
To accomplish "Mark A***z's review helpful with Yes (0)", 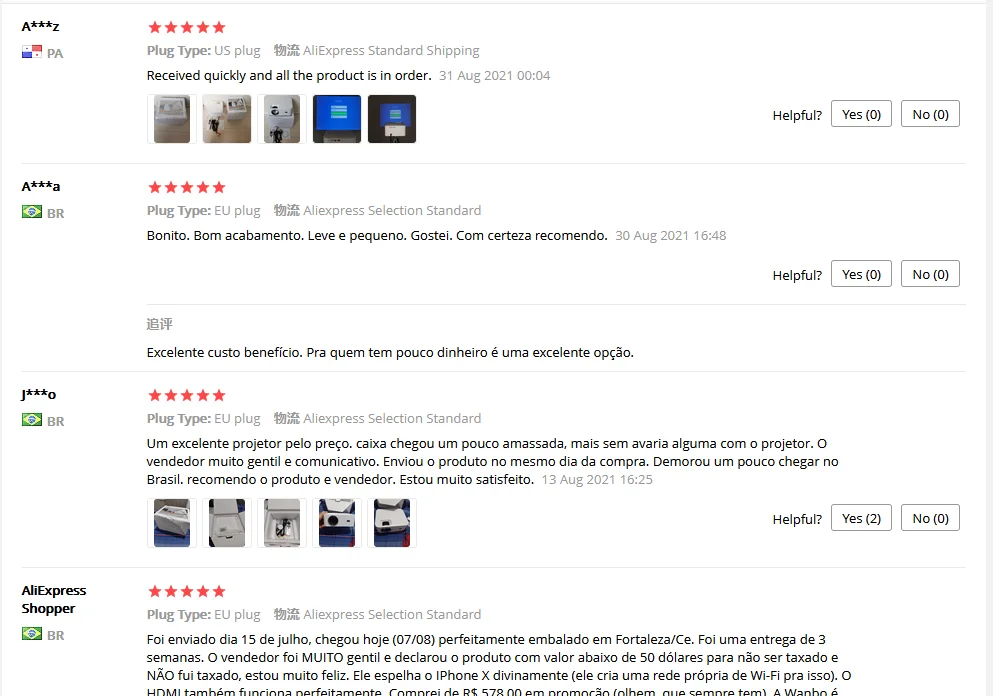I will 861,114.
